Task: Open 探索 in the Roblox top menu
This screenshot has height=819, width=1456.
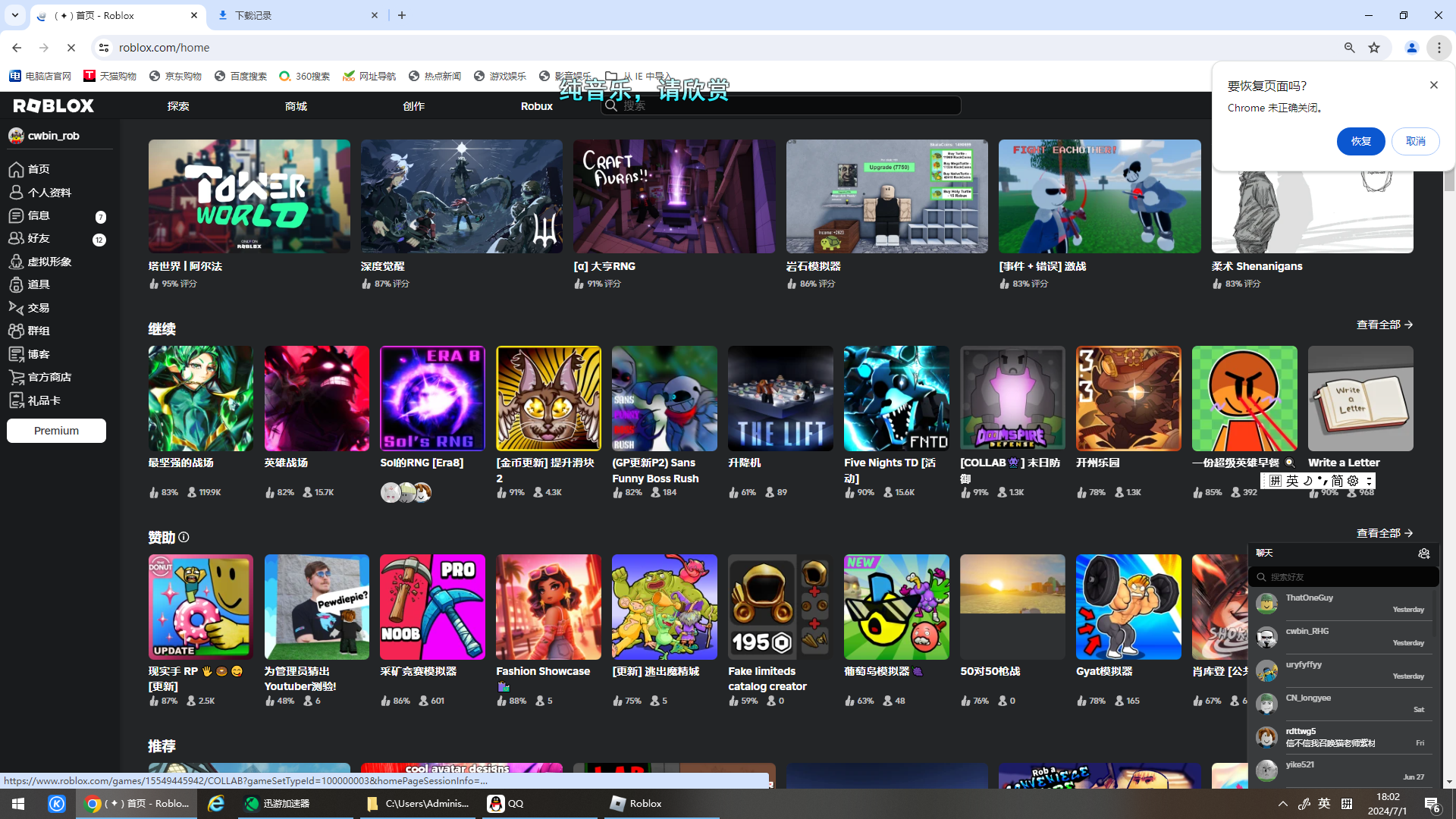Action: pyautogui.click(x=178, y=106)
